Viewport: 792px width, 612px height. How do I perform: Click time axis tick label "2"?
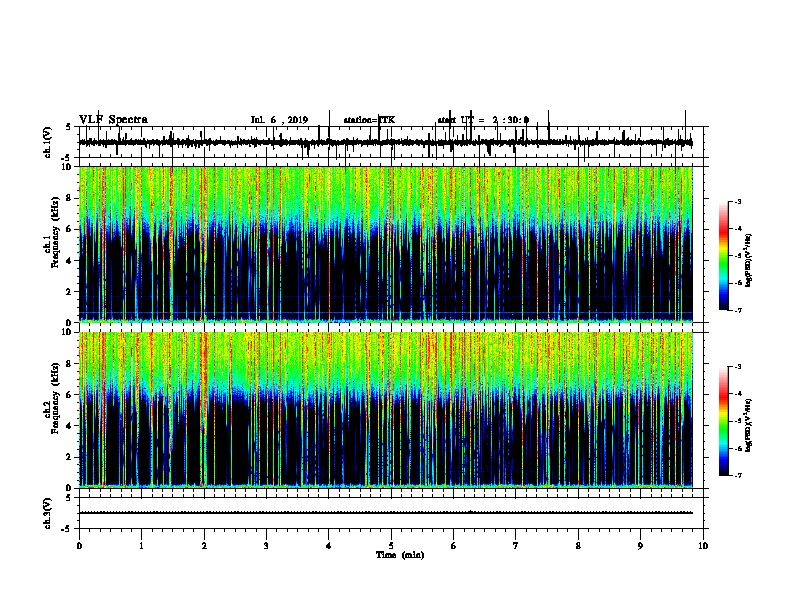click(x=204, y=546)
